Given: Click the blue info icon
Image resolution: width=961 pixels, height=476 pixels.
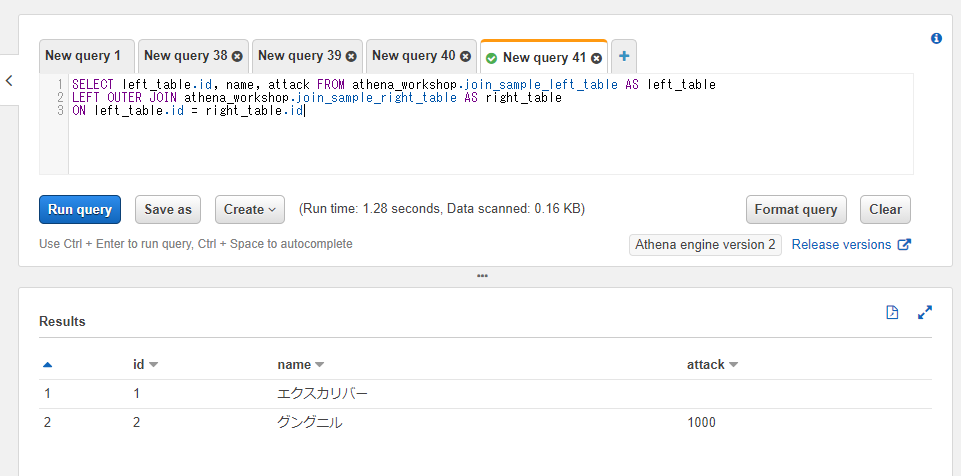Looking at the screenshot, I should pyautogui.click(x=937, y=38).
